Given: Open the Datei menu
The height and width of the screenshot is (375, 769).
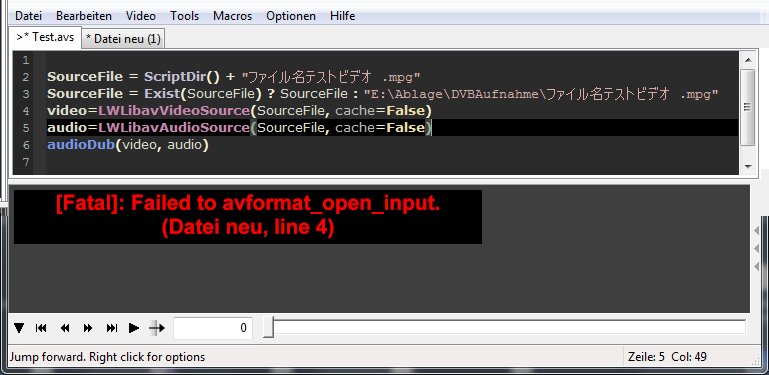Looking at the screenshot, I should pos(28,16).
